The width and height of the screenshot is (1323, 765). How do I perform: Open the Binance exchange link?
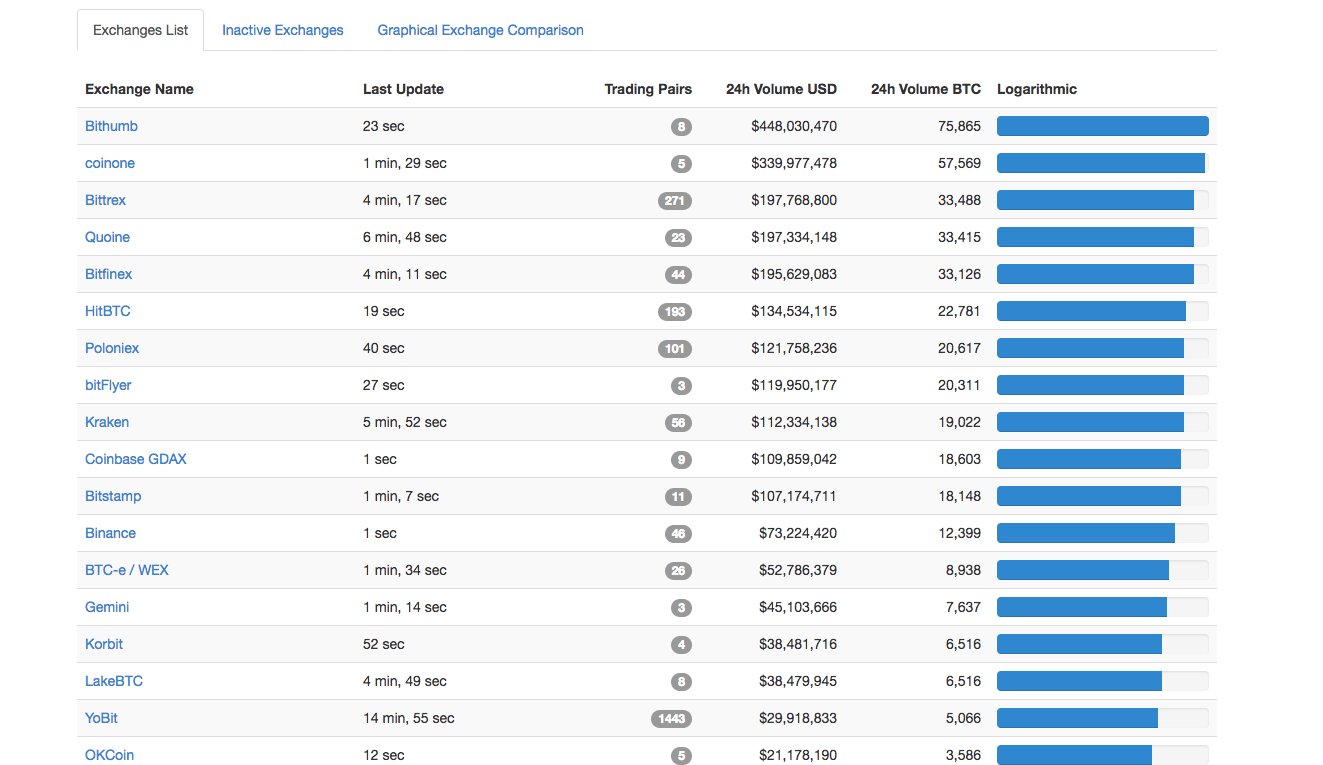(110, 533)
